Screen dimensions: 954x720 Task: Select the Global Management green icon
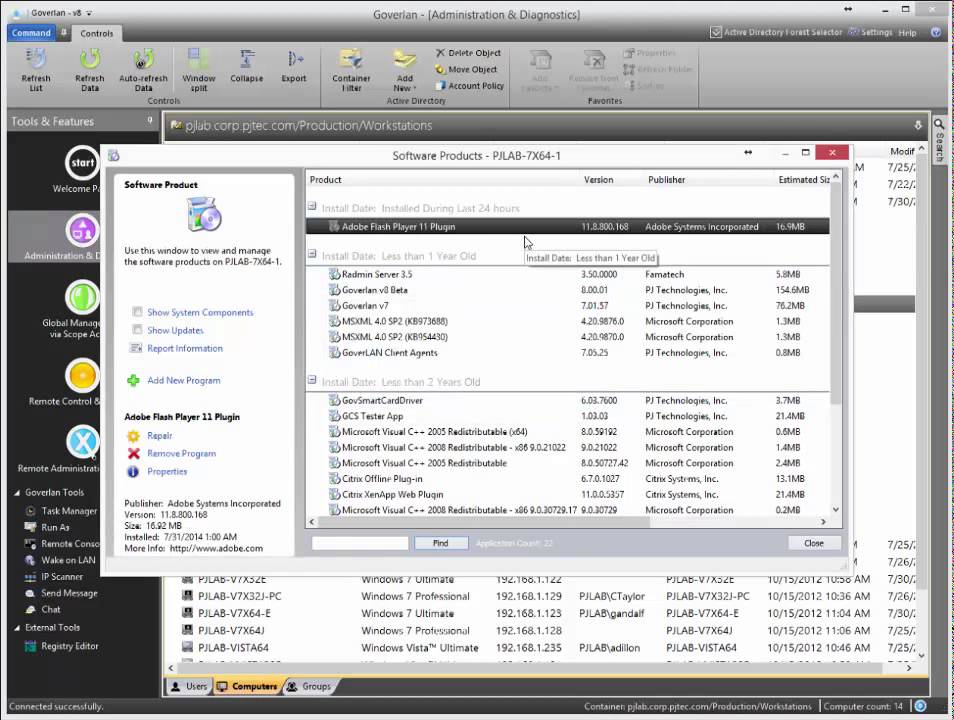[x=82, y=298]
